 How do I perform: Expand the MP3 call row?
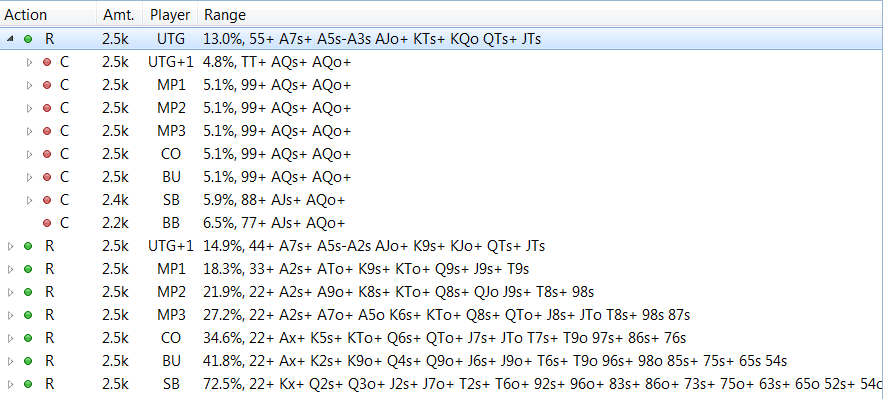(x=29, y=131)
